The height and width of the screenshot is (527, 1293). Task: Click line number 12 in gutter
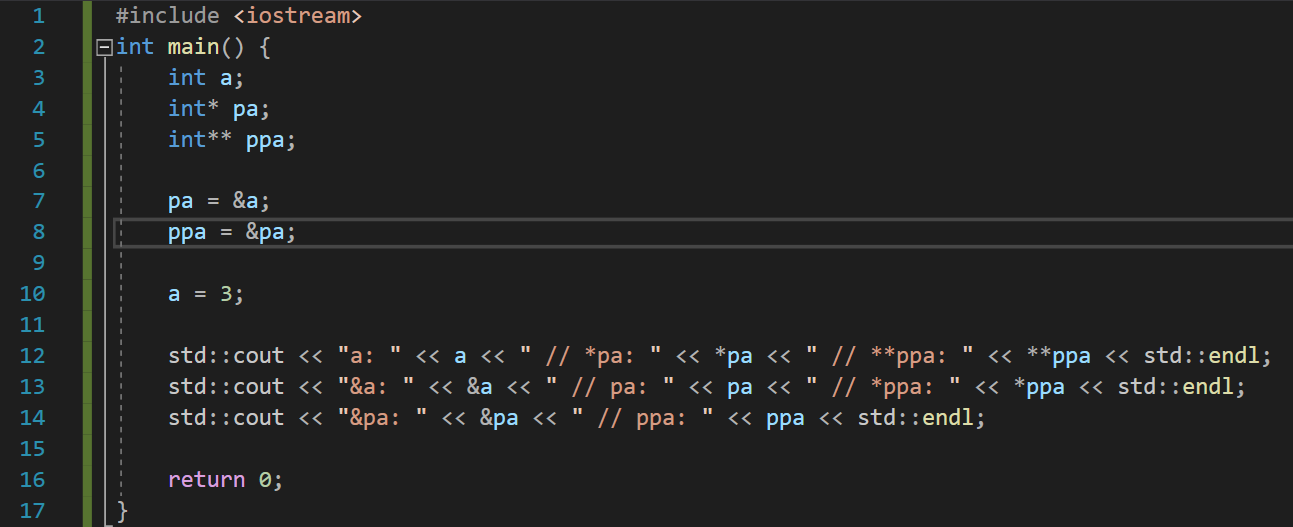(x=32, y=356)
